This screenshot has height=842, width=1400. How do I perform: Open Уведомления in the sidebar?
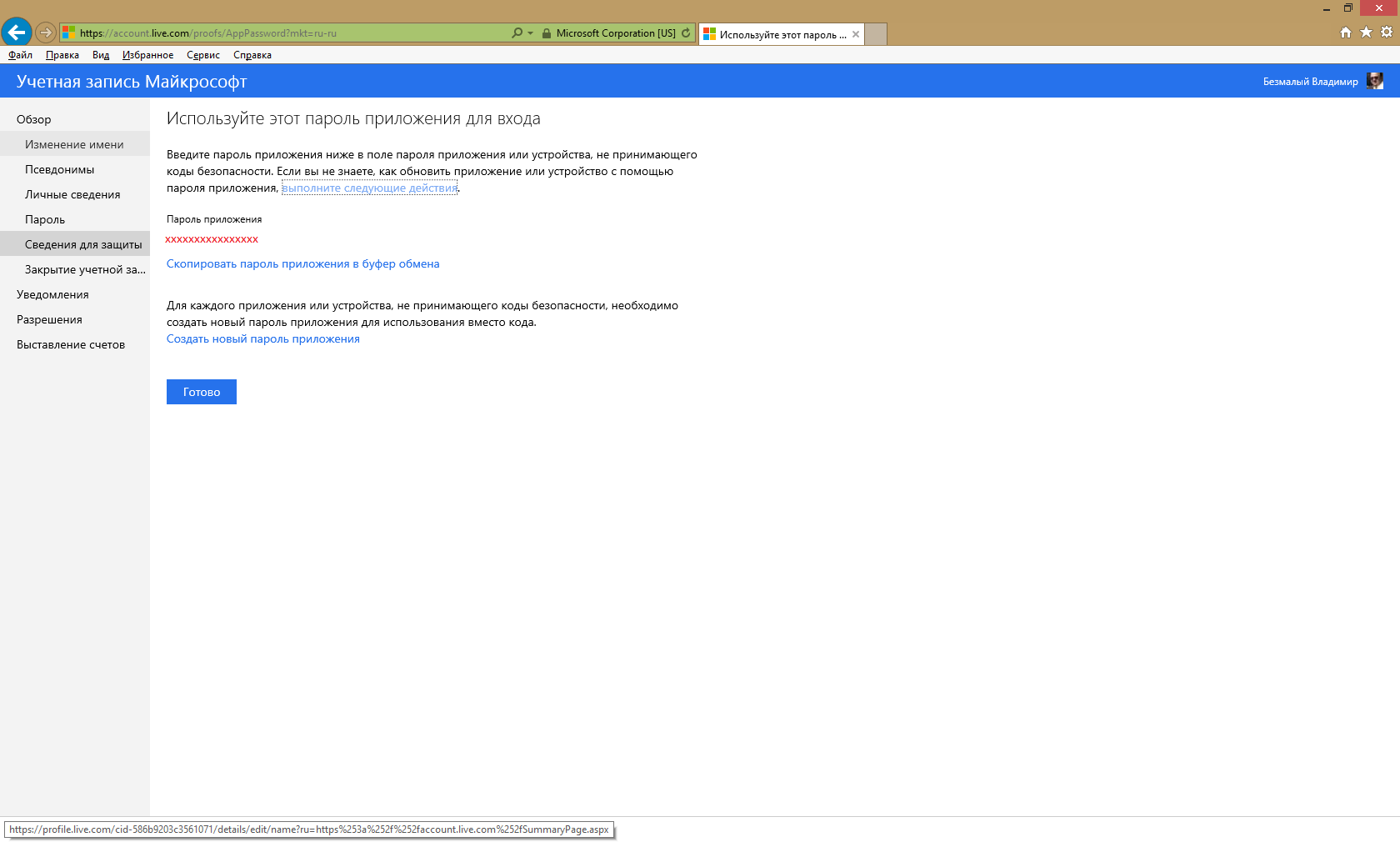point(75,294)
